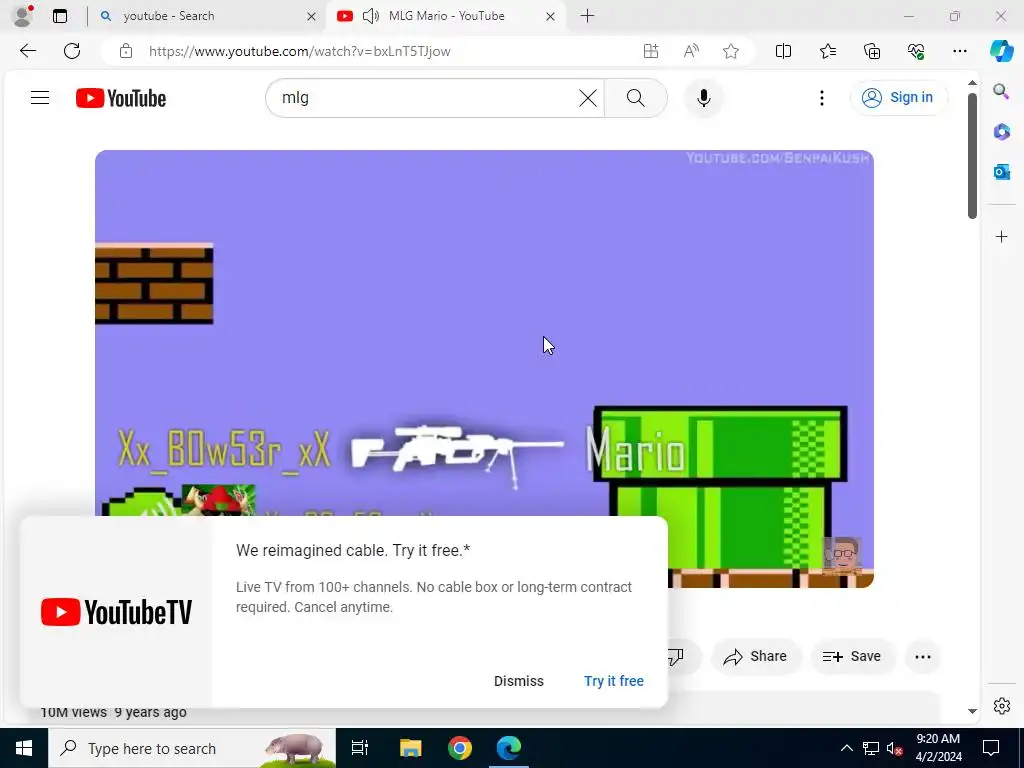Click the scrollbar down arrow
The image size is (1024, 768).
tap(972, 711)
